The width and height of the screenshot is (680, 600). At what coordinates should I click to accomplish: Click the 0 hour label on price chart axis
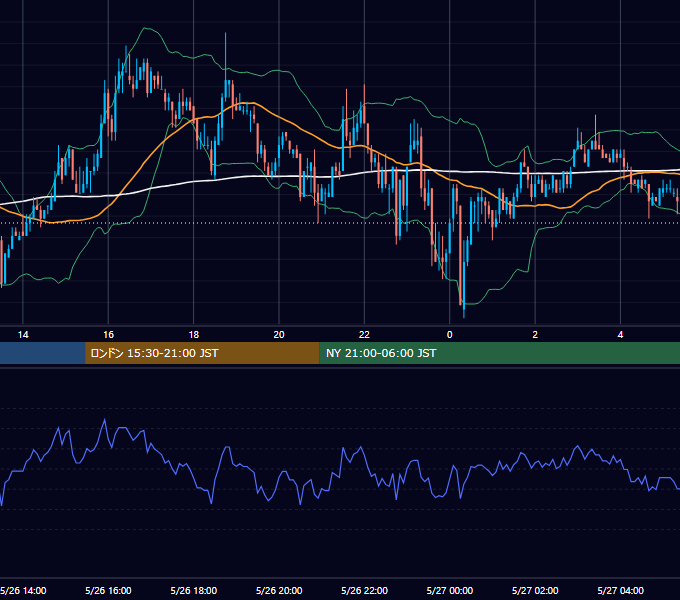tap(450, 335)
